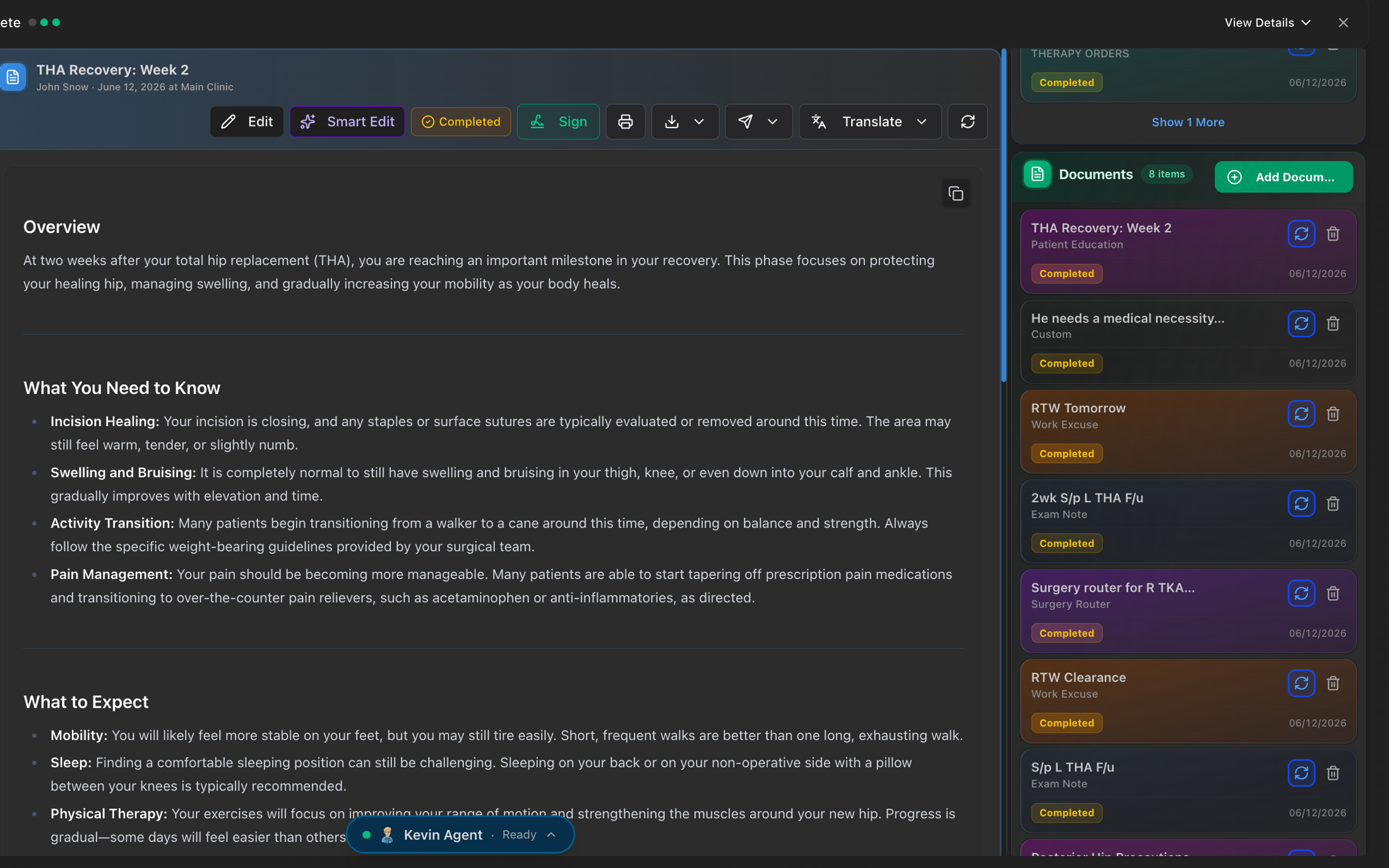The height and width of the screenshot is (868, 1389).
Task: Sign the document
Action: pos(558,121)
